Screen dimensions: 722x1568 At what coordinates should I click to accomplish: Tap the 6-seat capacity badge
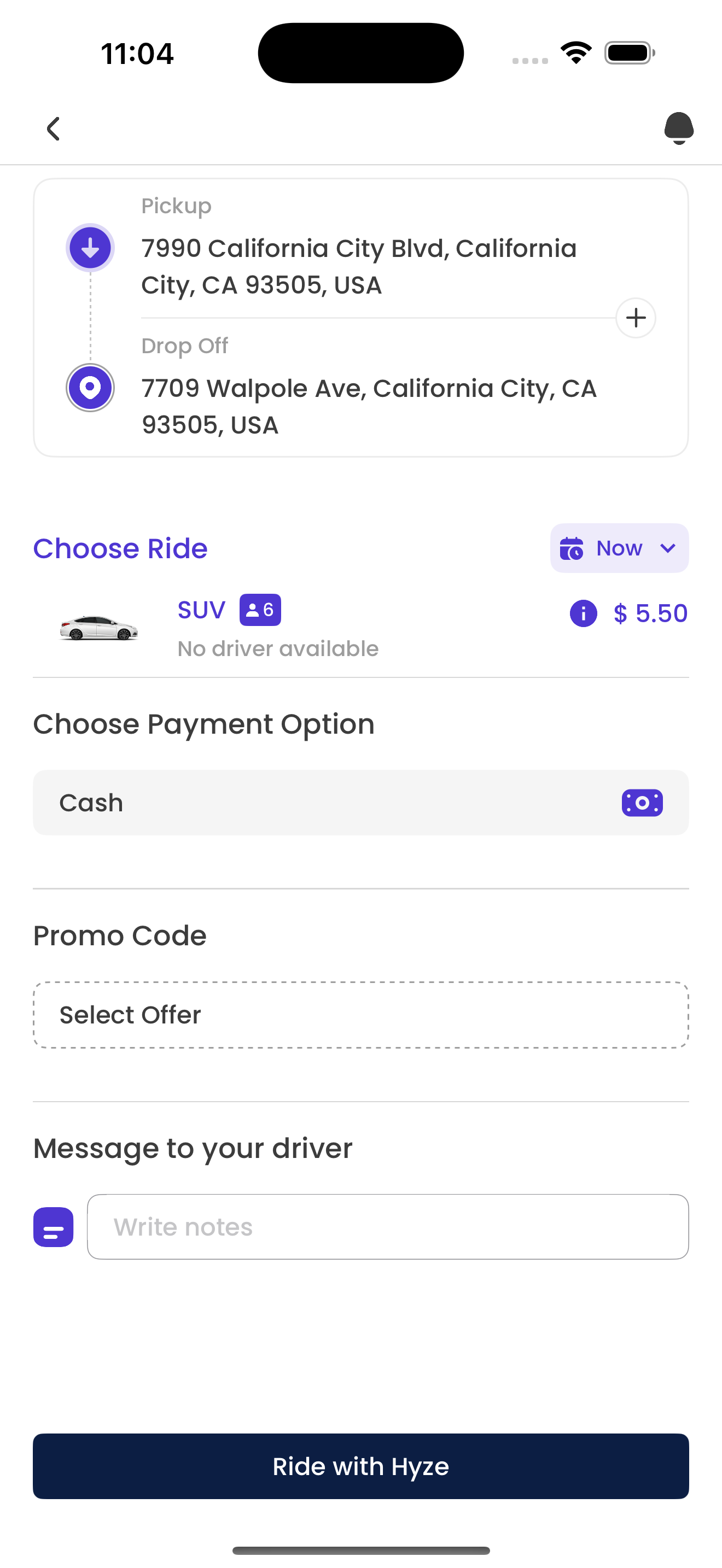[260, 610]
